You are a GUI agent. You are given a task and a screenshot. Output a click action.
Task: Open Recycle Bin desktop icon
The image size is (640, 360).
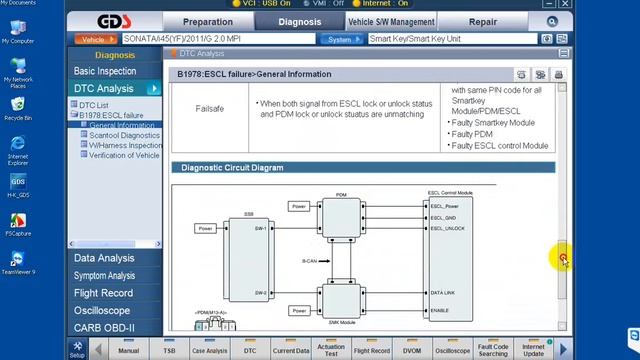coord(18,109)
